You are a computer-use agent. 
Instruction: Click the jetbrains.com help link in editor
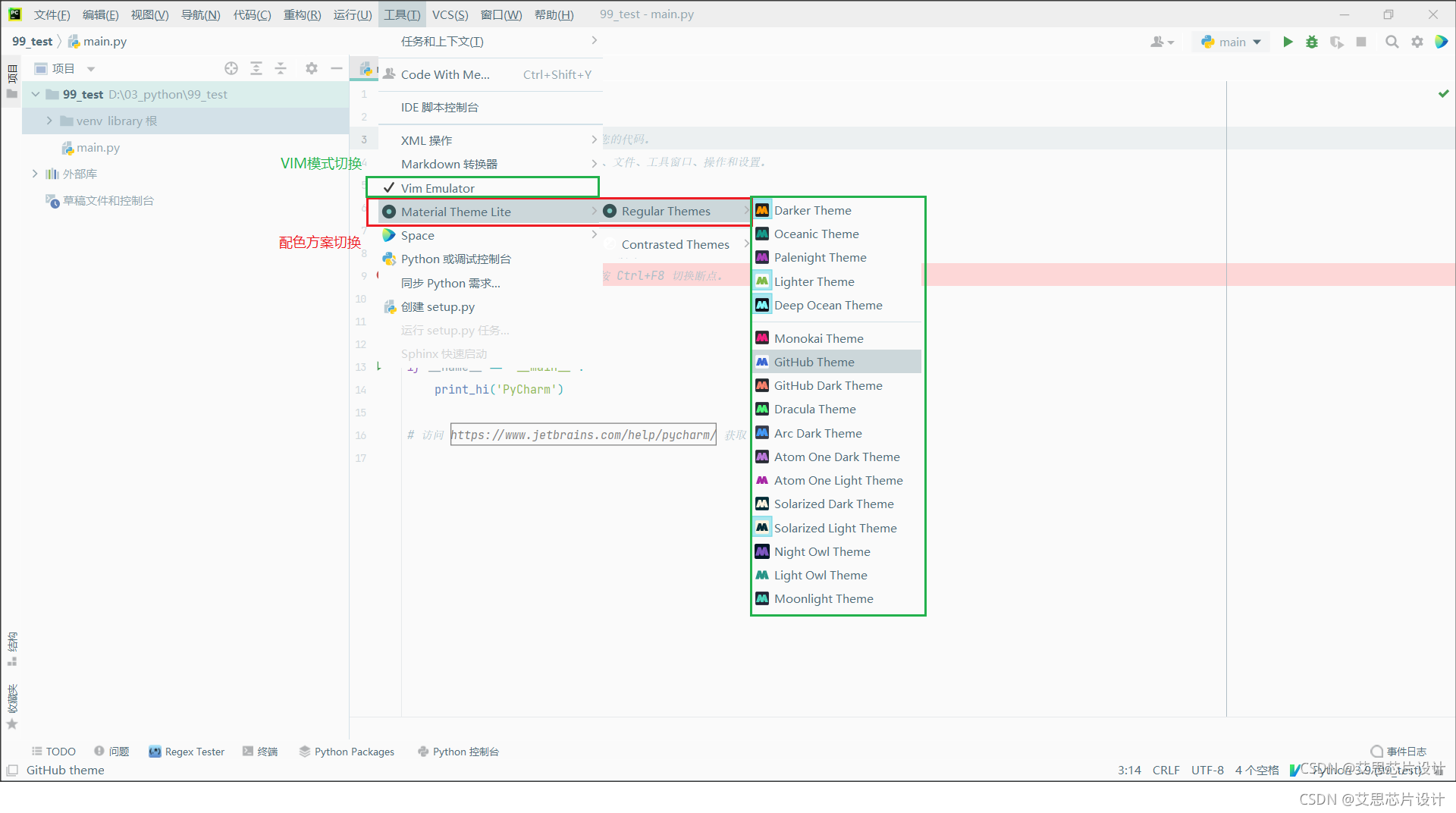582,435
